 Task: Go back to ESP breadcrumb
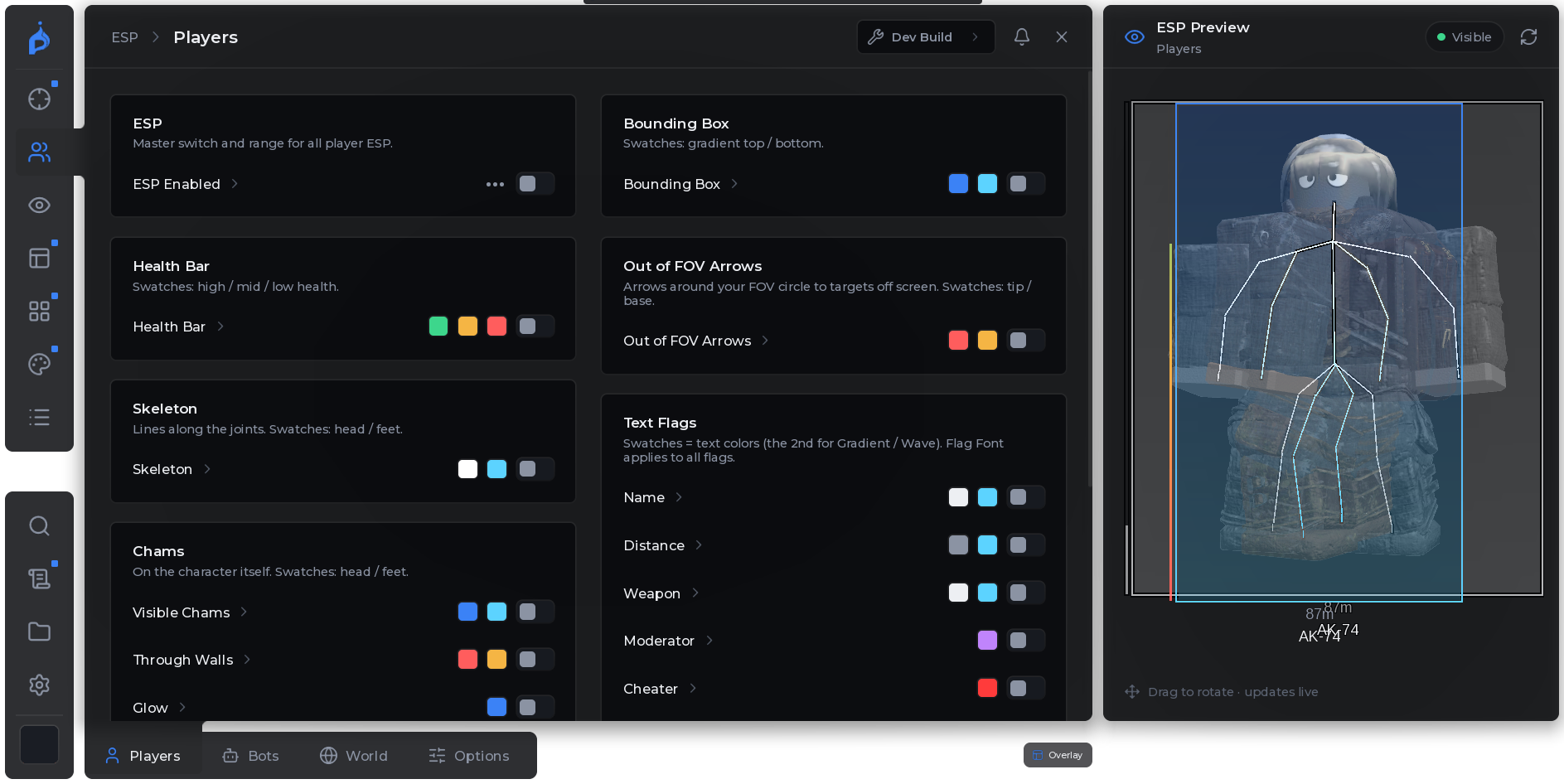pos(125,37)
